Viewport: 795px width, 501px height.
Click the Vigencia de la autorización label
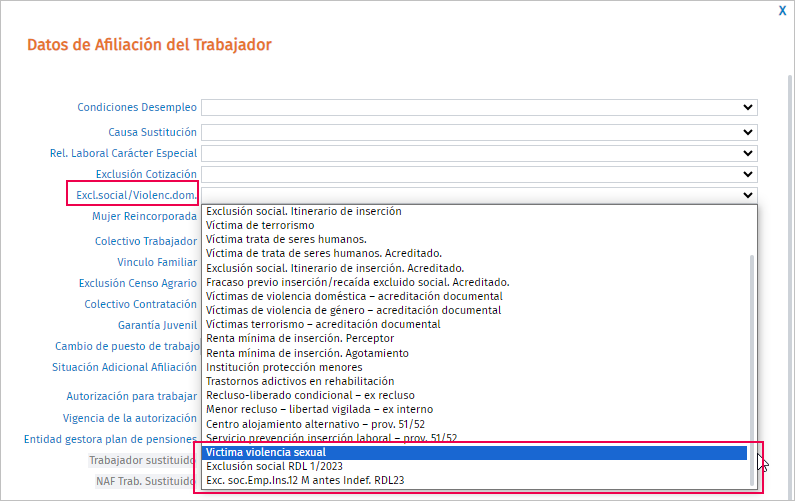coord(130,418)
